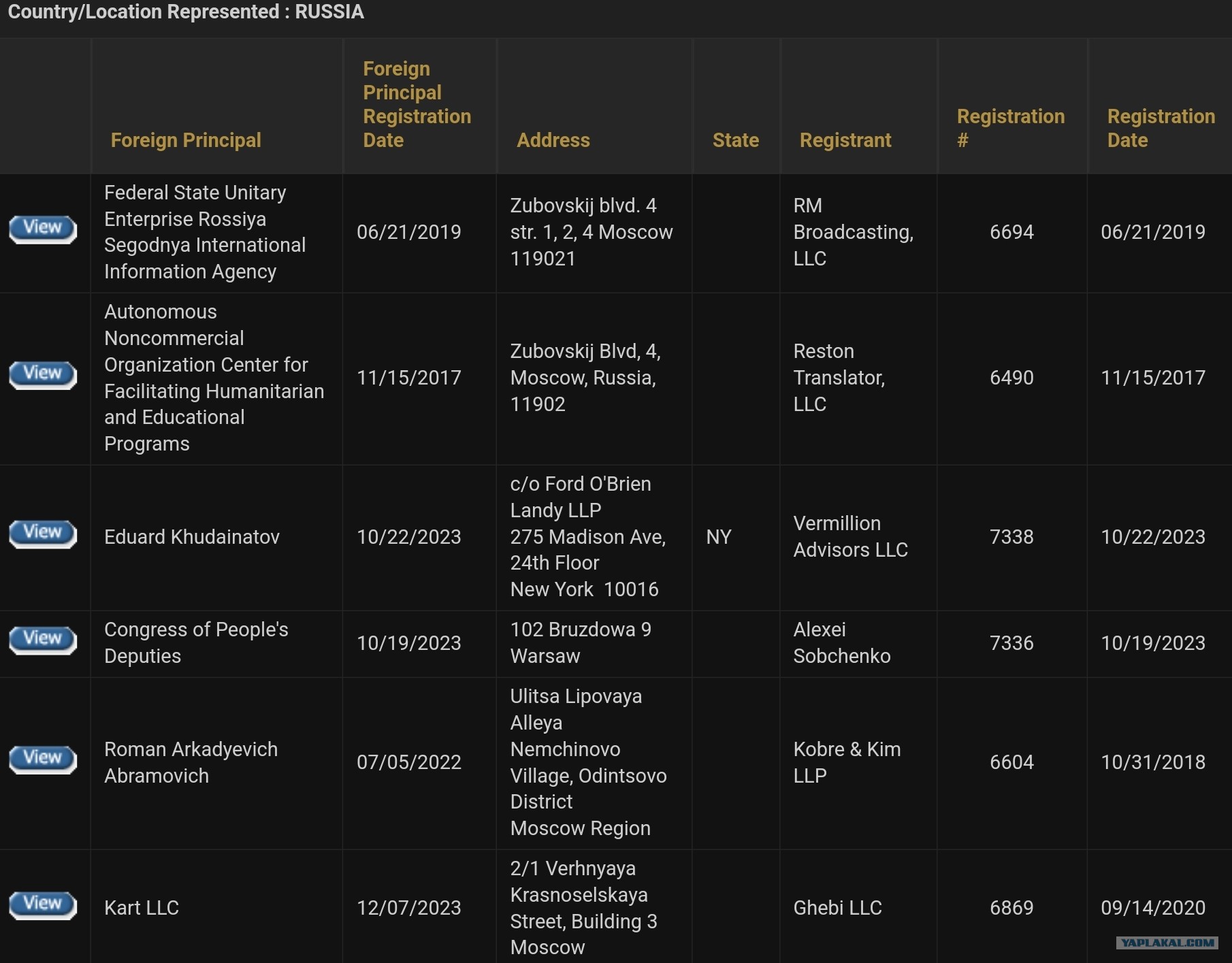
Task: Open View for Reston Translator, LLC row
Action: pos(43,374)
